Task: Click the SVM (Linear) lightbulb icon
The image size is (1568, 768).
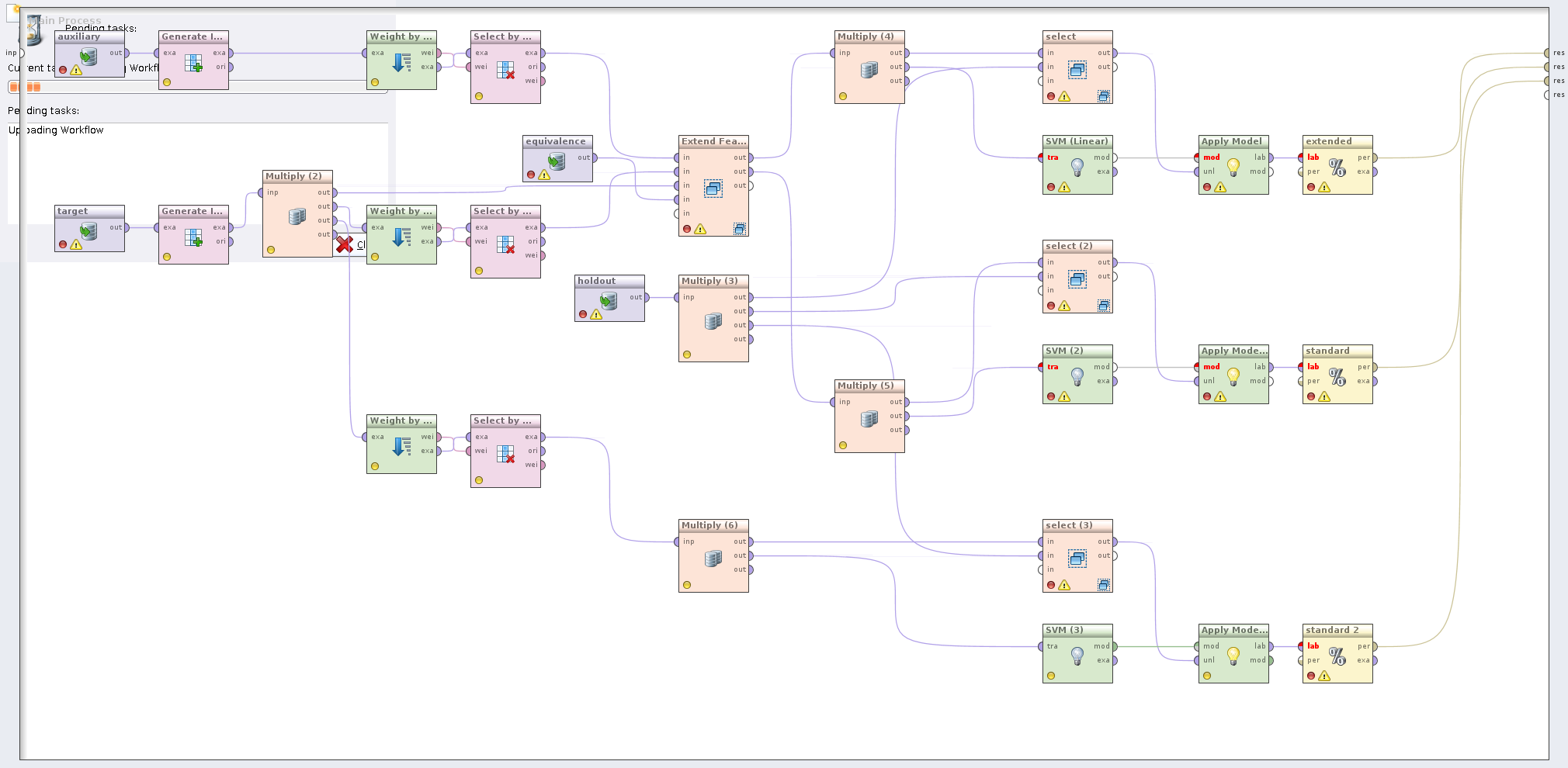Action: click(1077, 166)
